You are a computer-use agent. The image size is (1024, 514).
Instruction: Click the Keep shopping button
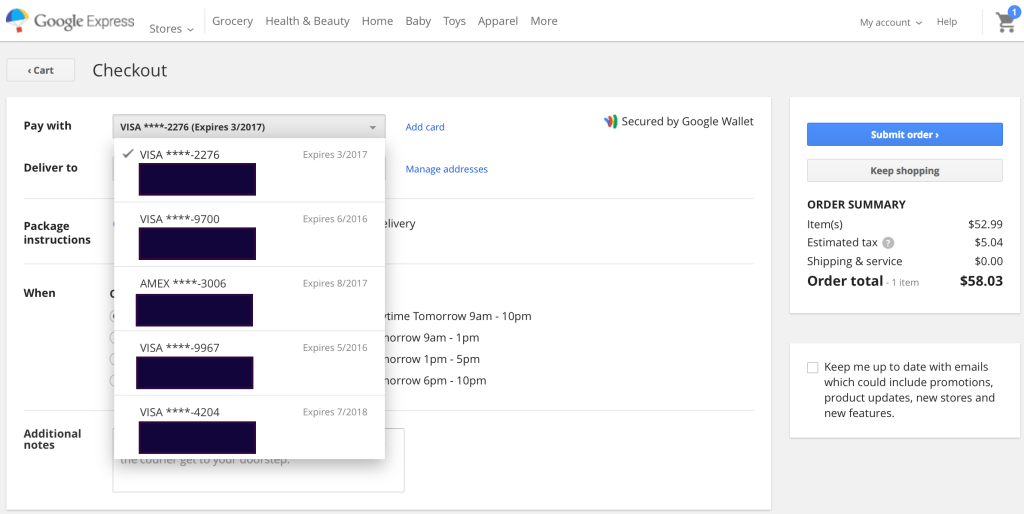coord(904,171)
